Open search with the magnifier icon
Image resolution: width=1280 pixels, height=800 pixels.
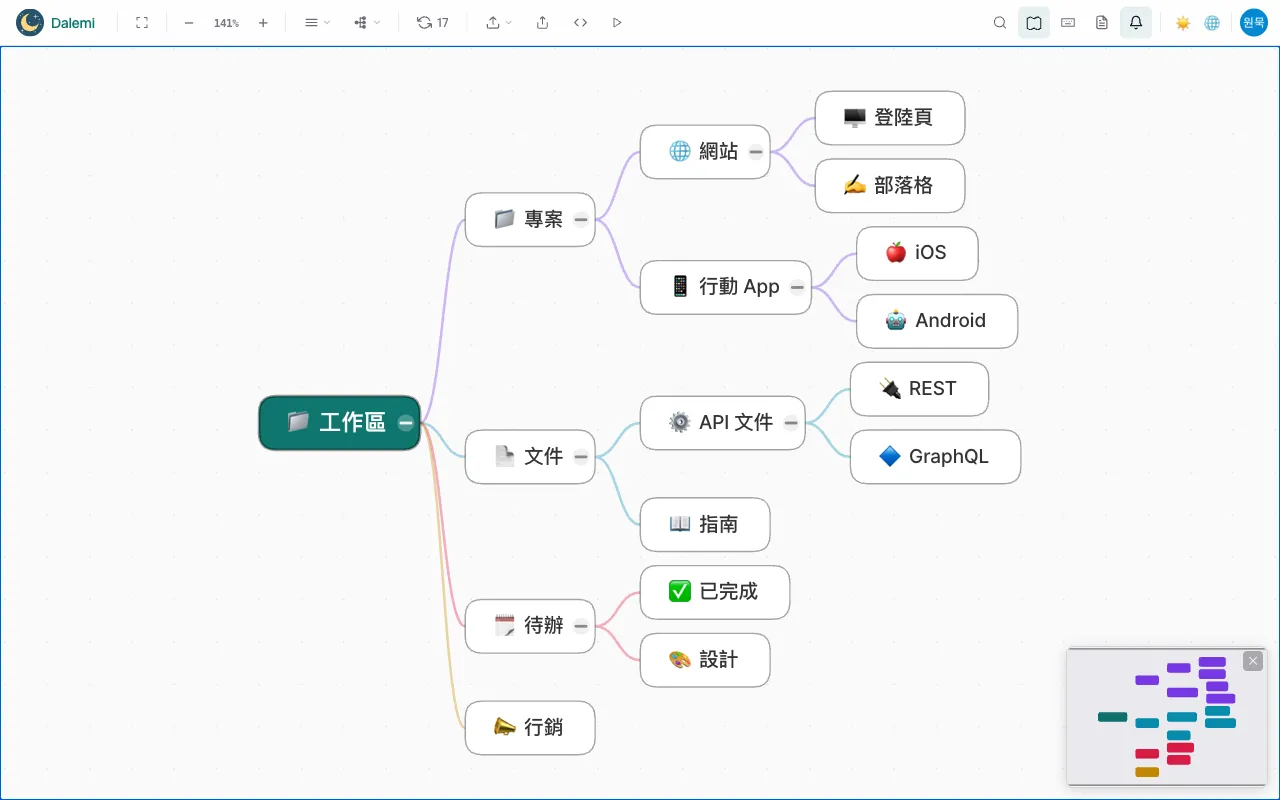(x=1000, y=22)
